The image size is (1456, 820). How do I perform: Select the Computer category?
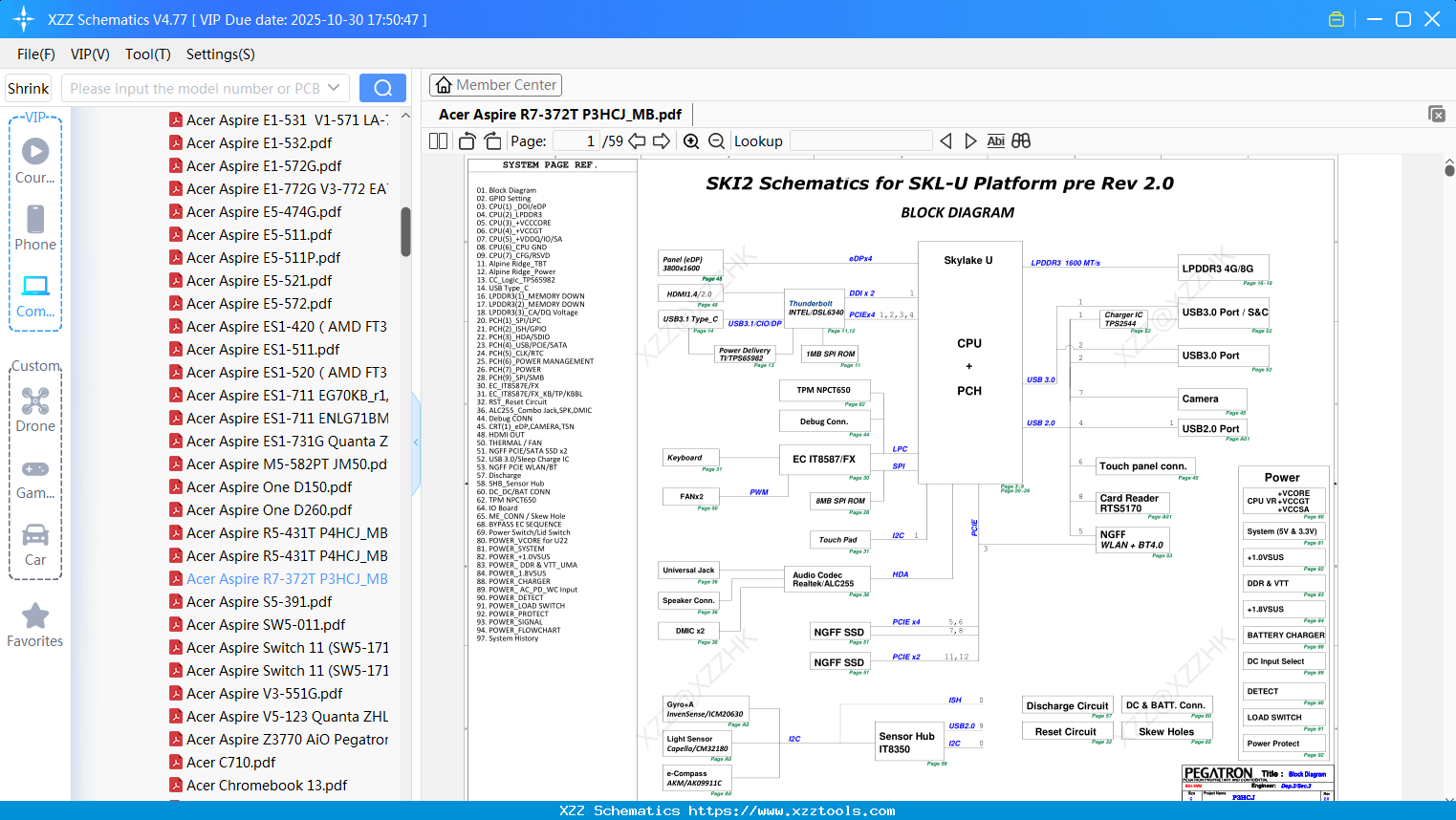click(35, 295)
